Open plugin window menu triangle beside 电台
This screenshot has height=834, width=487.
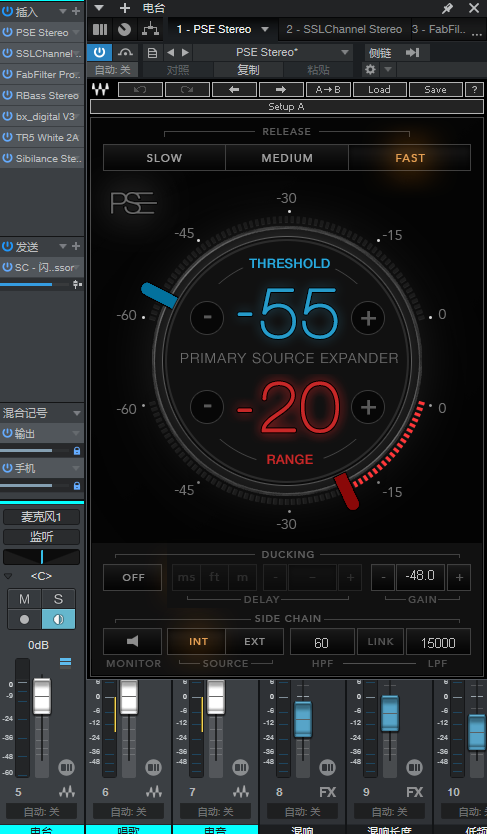[99, 8]
